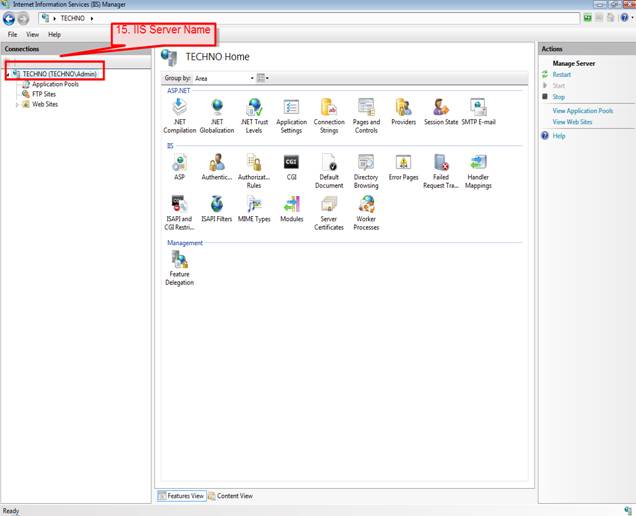This screenshot has height=516, width=636.
Task: Open Pages and Controls feature
Action: 366,116
